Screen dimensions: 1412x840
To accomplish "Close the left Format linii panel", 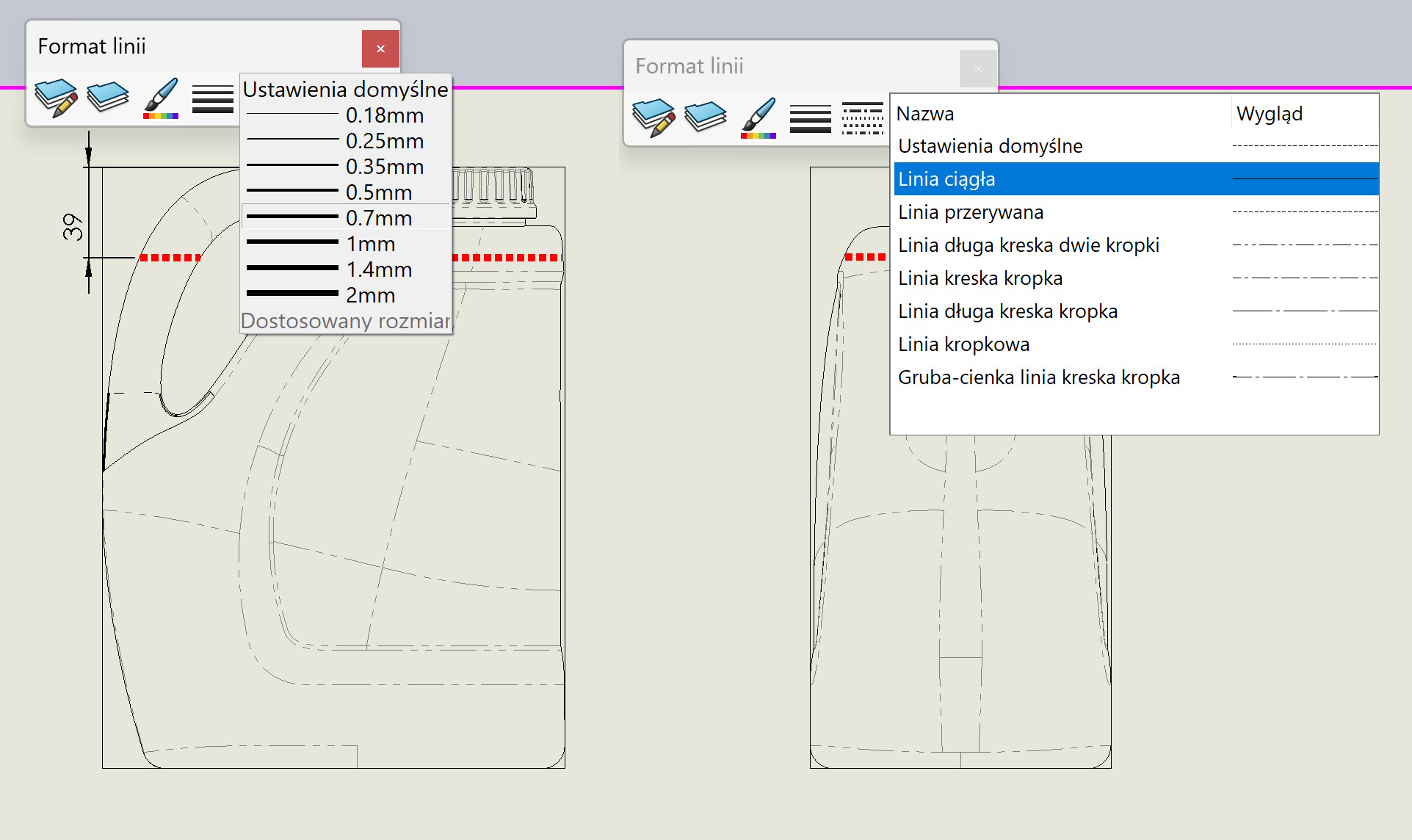I will click(380, 49).
